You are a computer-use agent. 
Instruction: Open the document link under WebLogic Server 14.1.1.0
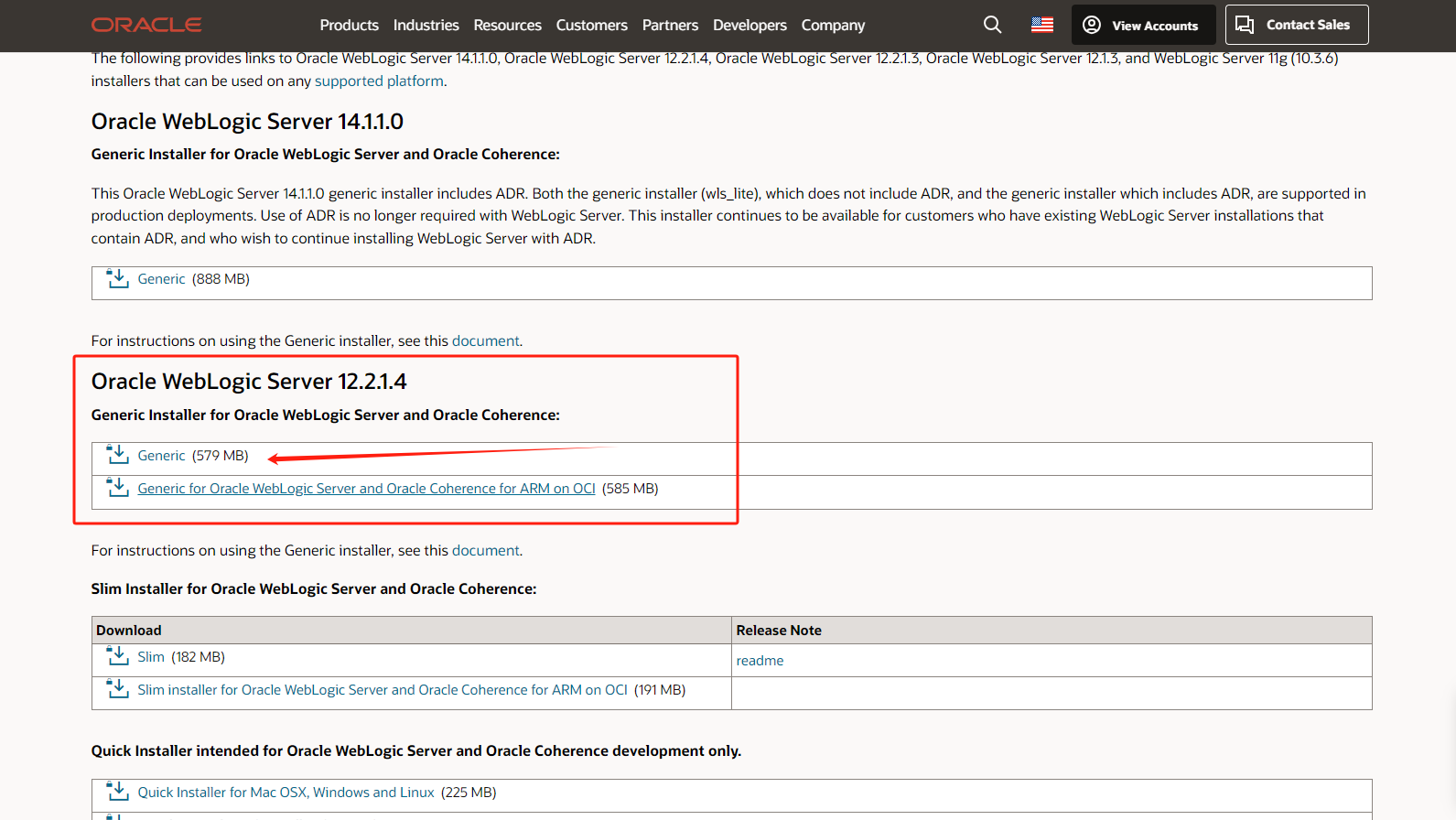point(485,340)
